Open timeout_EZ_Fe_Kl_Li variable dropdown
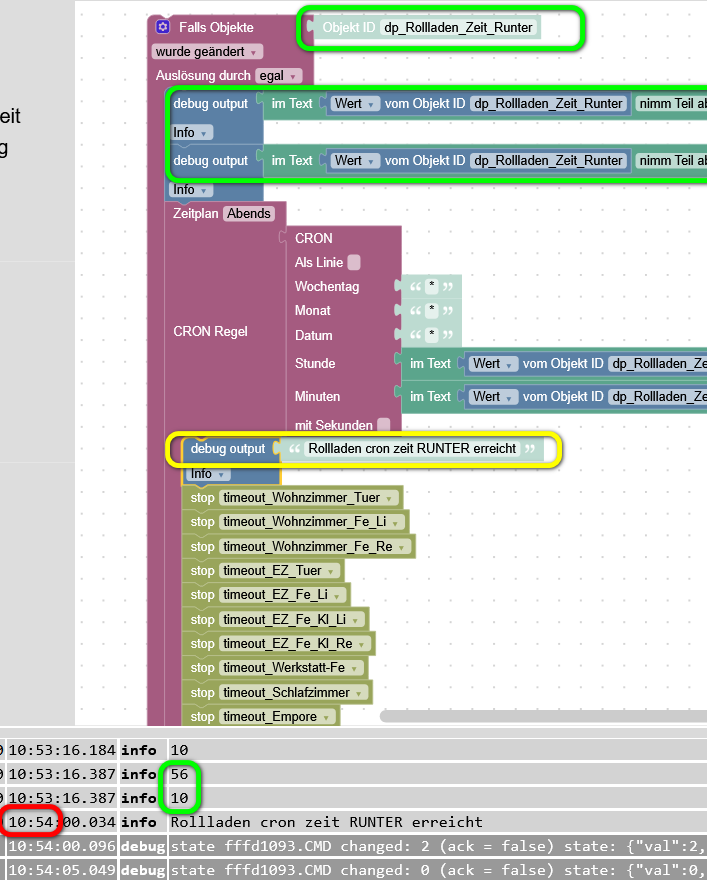 pyautogui.click(x=292, y=620)
